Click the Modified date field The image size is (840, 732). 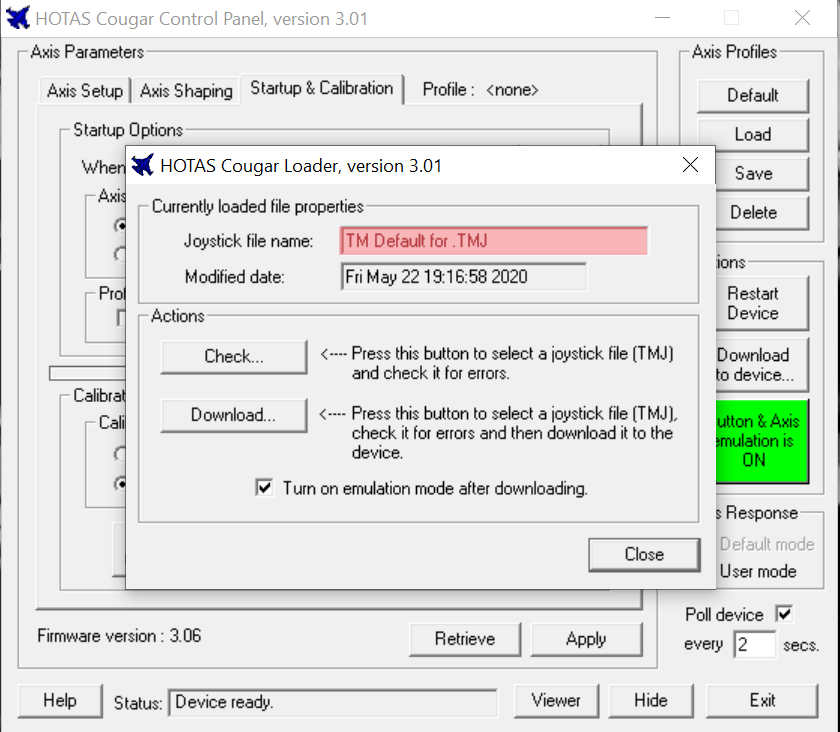click(463, 277)
